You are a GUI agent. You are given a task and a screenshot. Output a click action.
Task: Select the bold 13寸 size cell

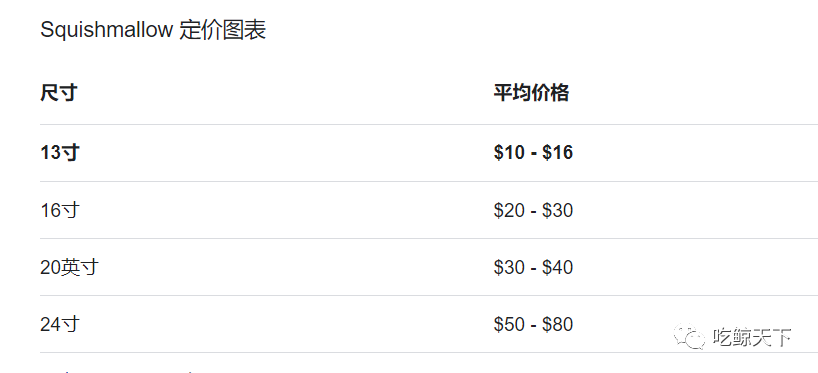coord(59,153)
